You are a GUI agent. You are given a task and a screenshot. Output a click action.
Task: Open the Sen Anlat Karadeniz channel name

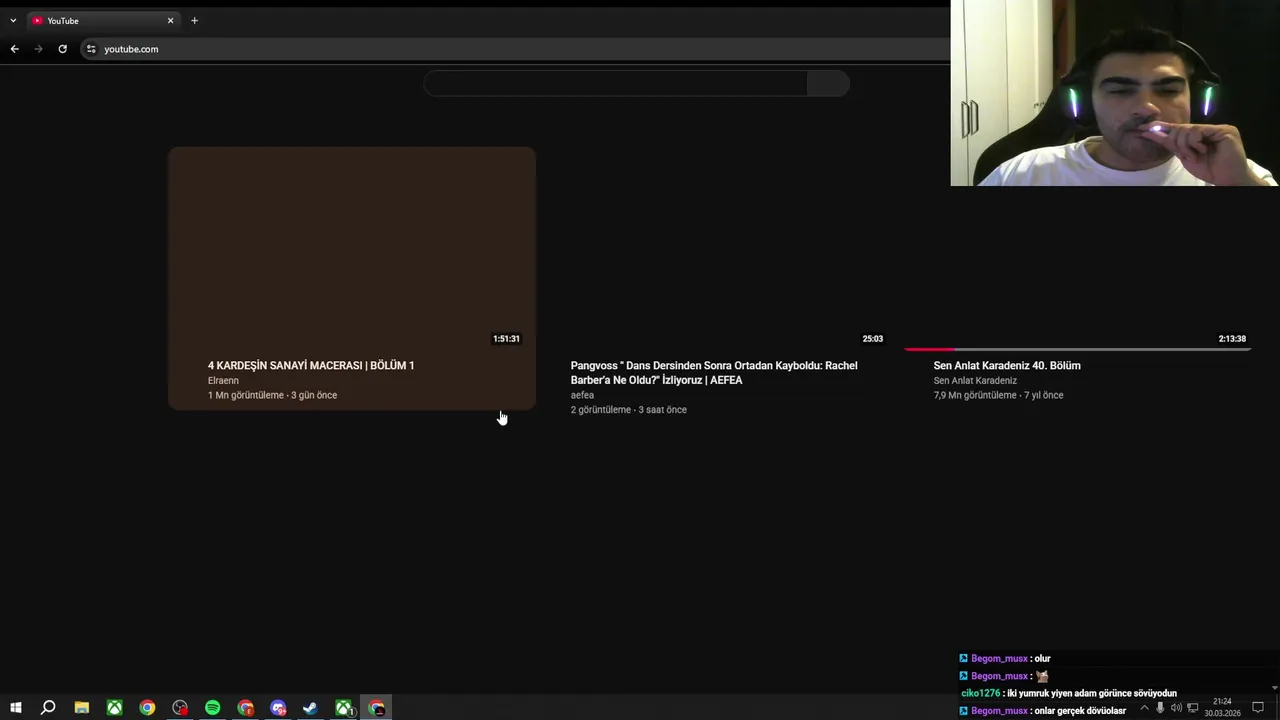click(x=975, y=381)
